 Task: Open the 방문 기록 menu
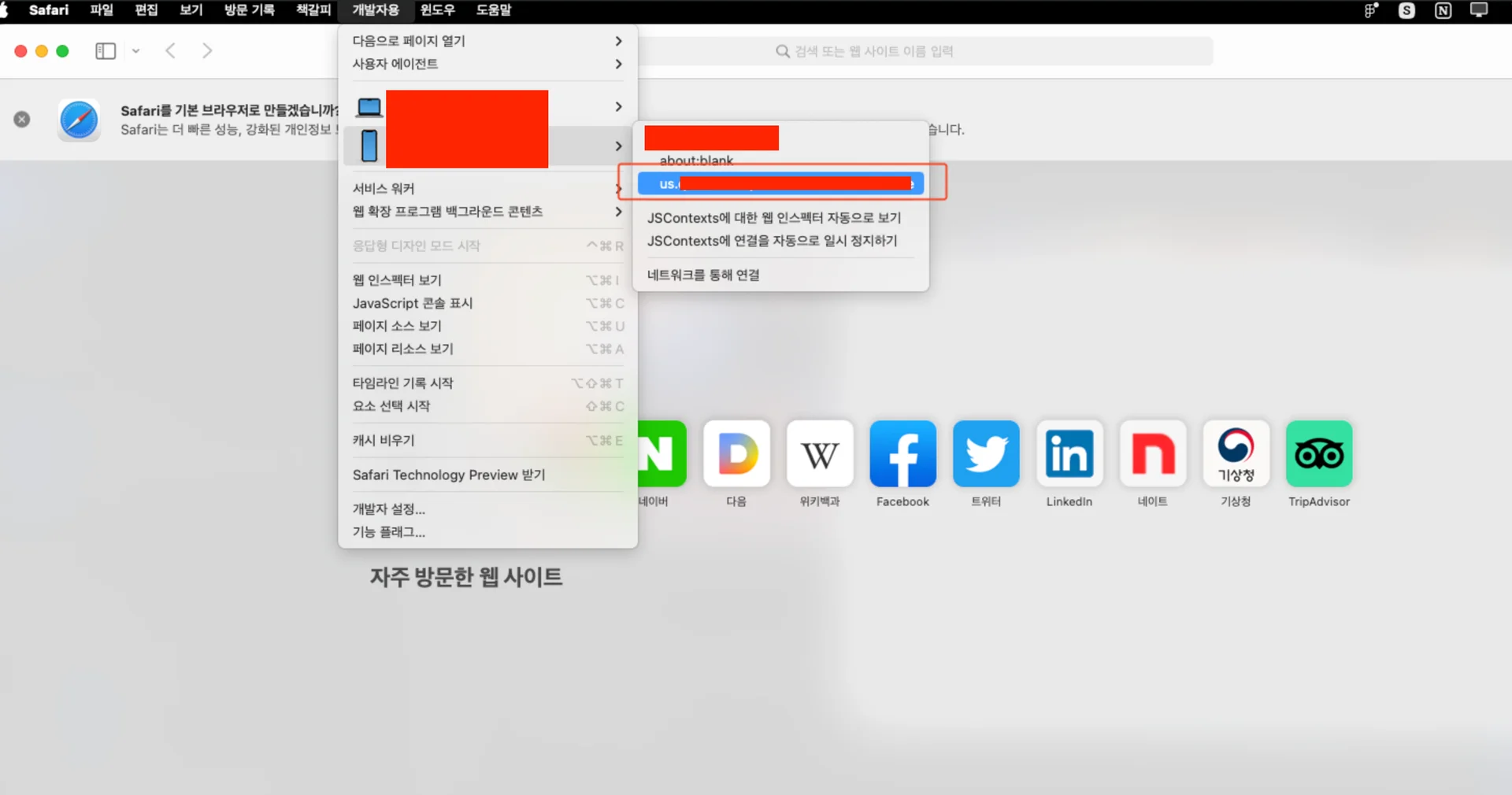point(250,10)
